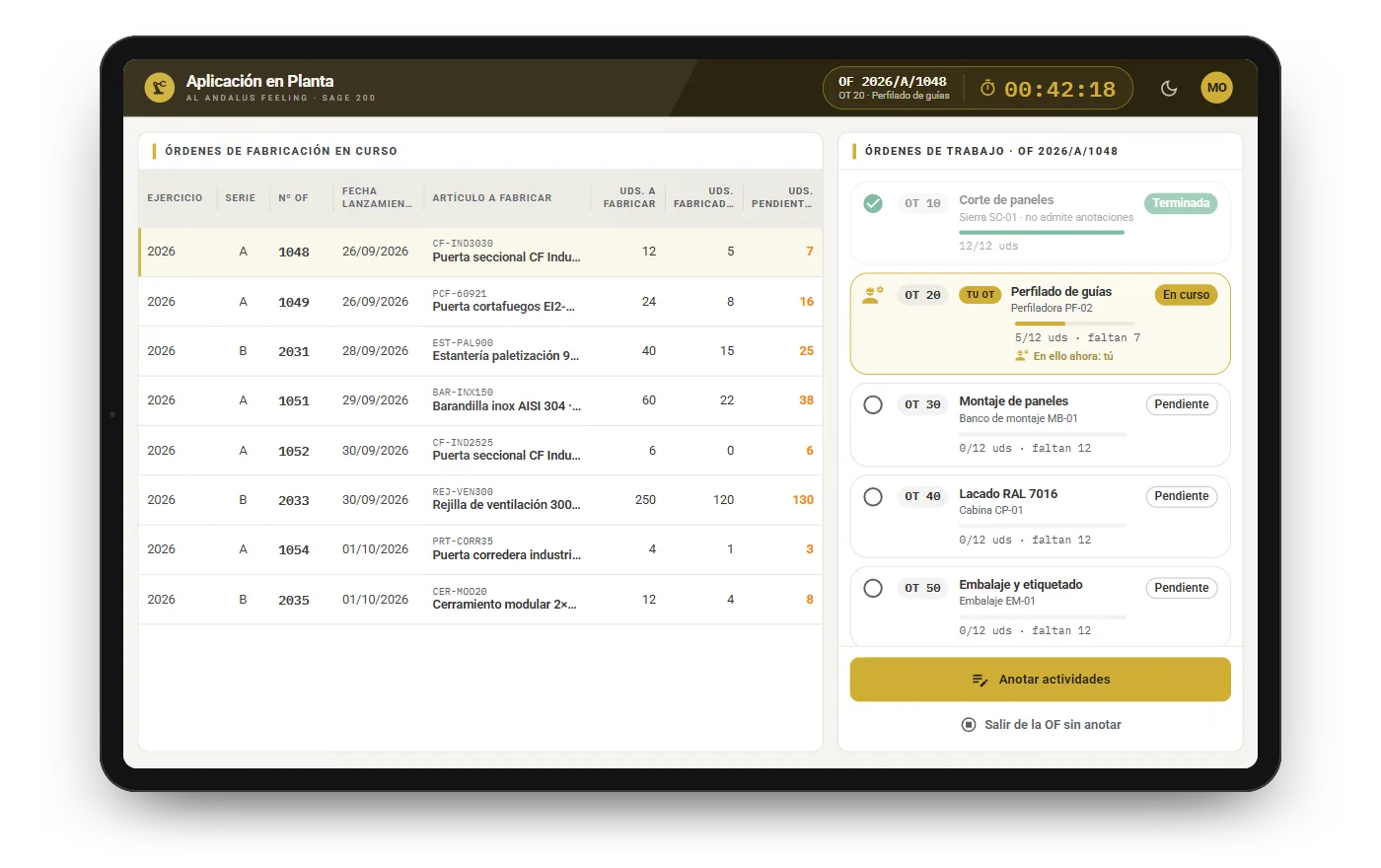Click the pending units value 130

tap(803, 500)
